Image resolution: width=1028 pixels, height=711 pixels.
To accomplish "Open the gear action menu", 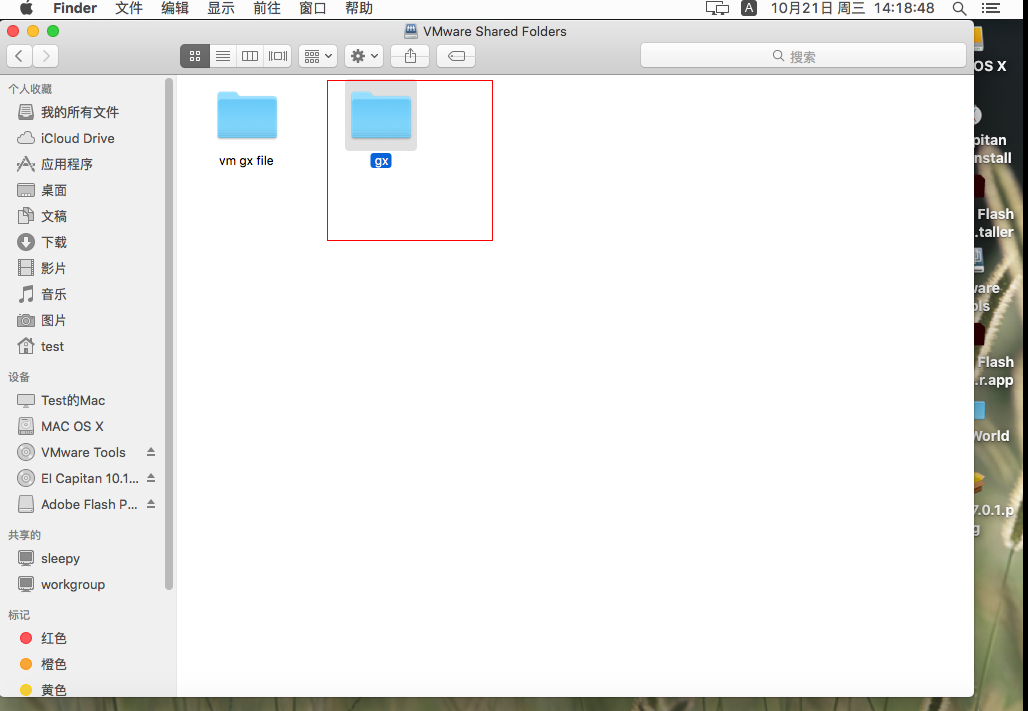I will (364, 56).
